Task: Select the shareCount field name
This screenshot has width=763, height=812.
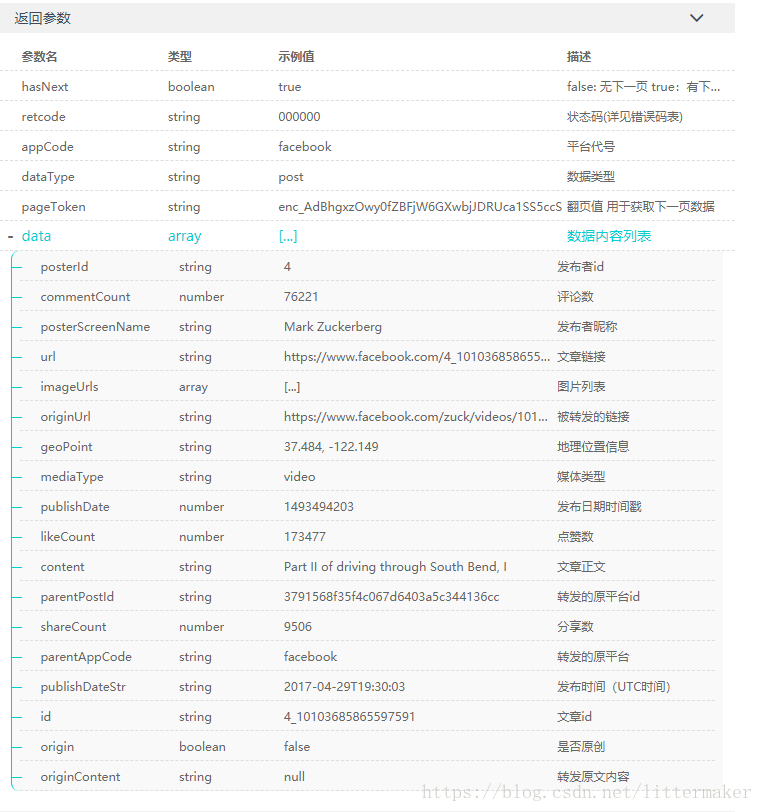Action: [x=74, y=627]
